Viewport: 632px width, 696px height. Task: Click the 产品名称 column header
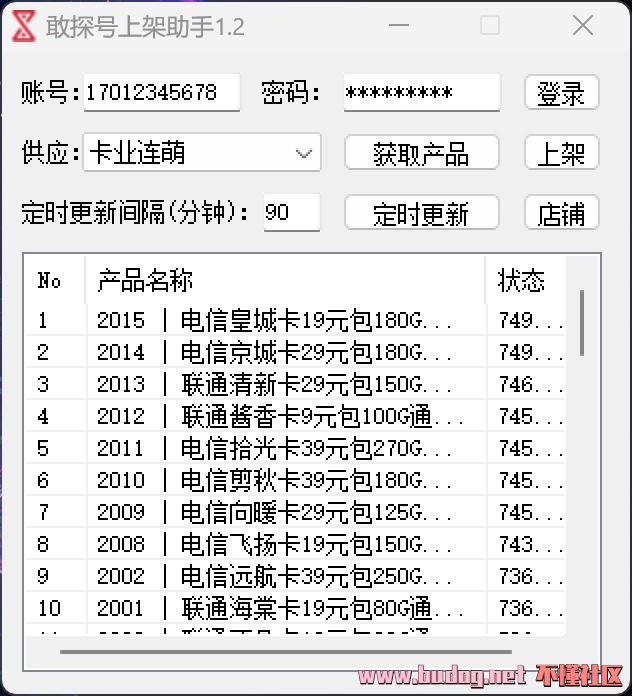tap(285, 280)
